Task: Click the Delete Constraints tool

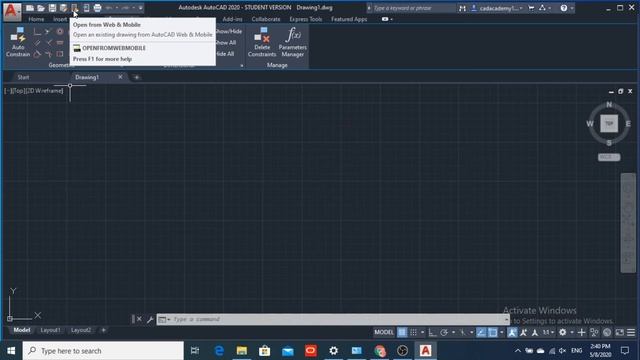Action: tap(262, 42)
